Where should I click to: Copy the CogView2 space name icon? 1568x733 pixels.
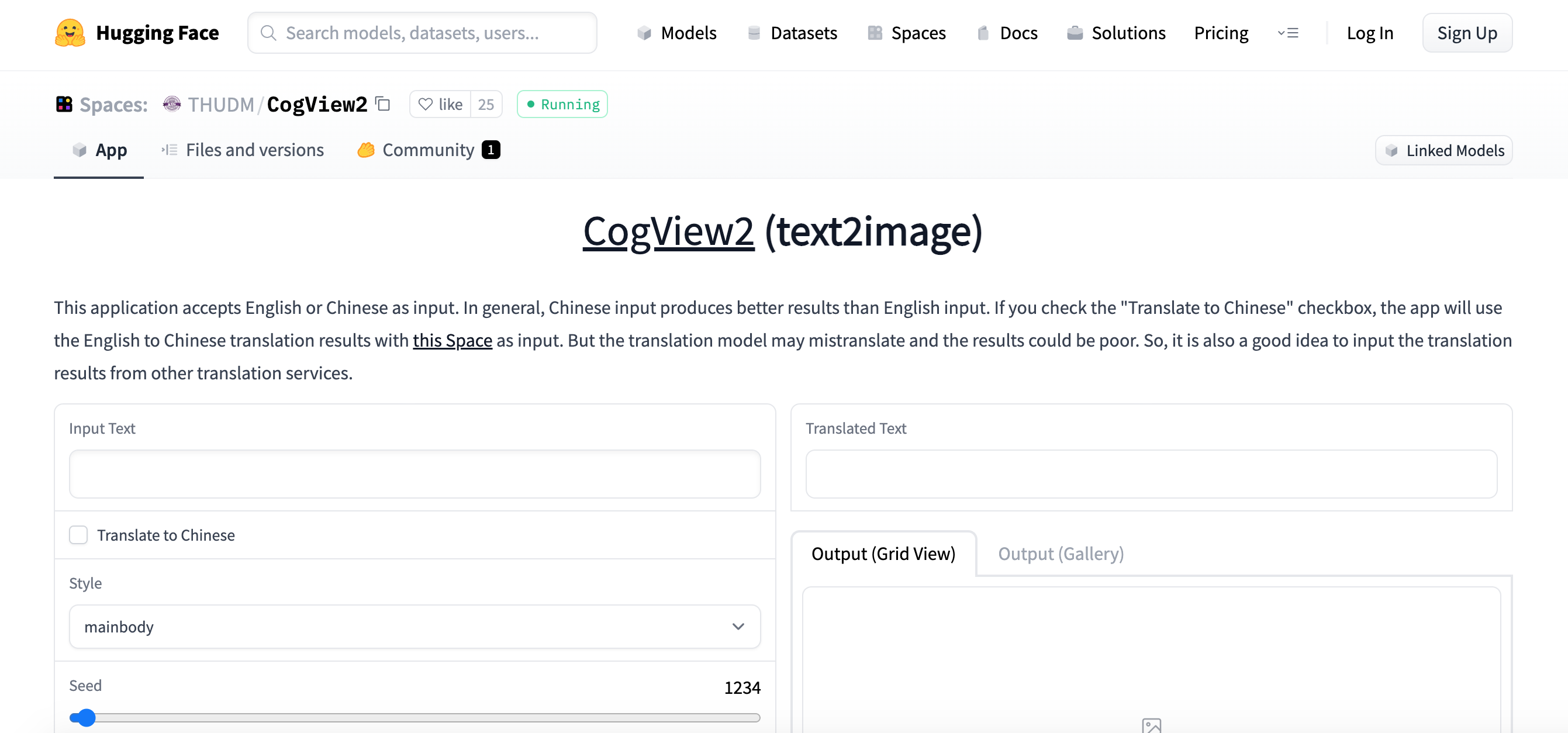pyautogui.click(x=383, y=104)
